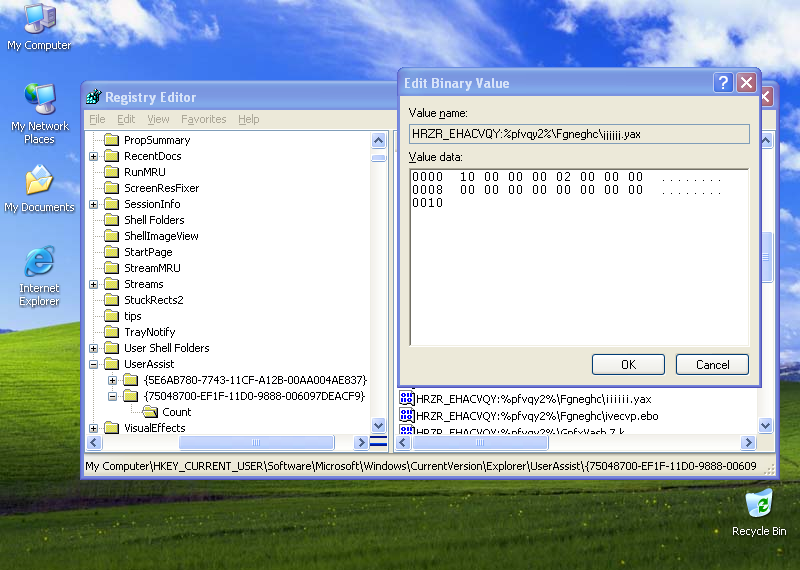Expand the RecentDocs tree node
The image size is (800, 570).
pos(93,156)
